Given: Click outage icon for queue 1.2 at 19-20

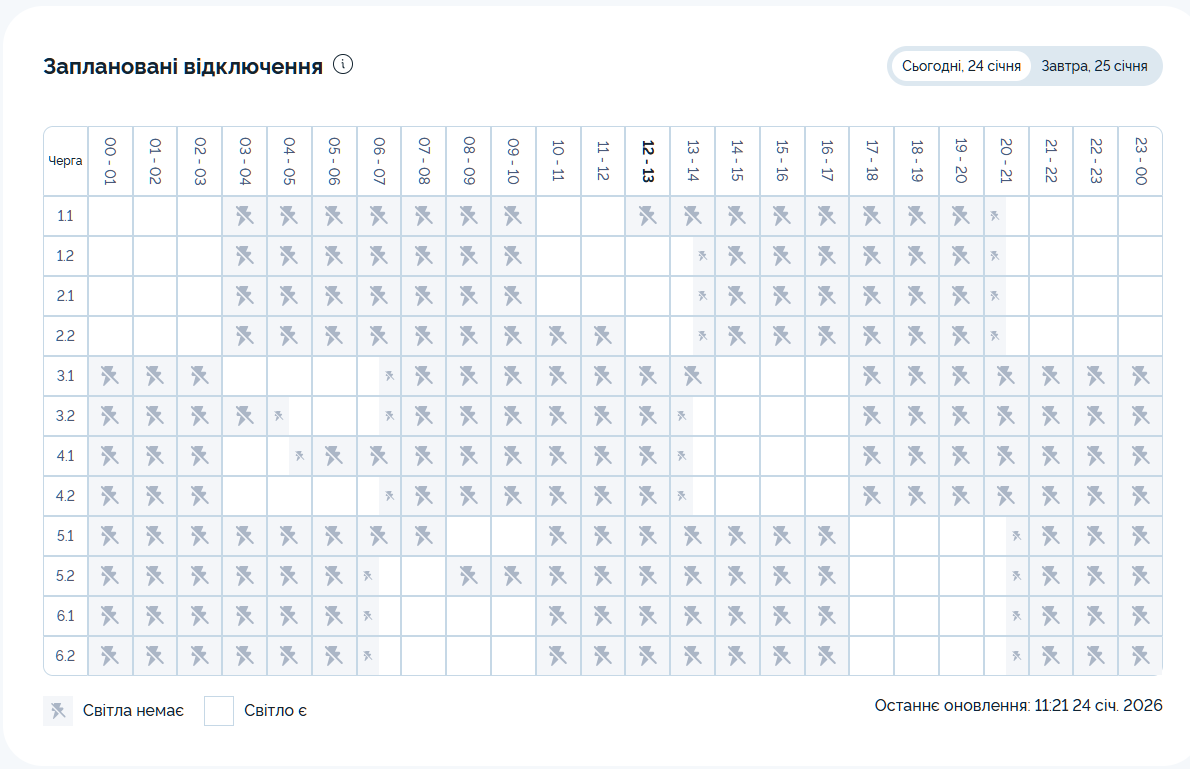Looking at the screenshot, I should pos(961,255).
